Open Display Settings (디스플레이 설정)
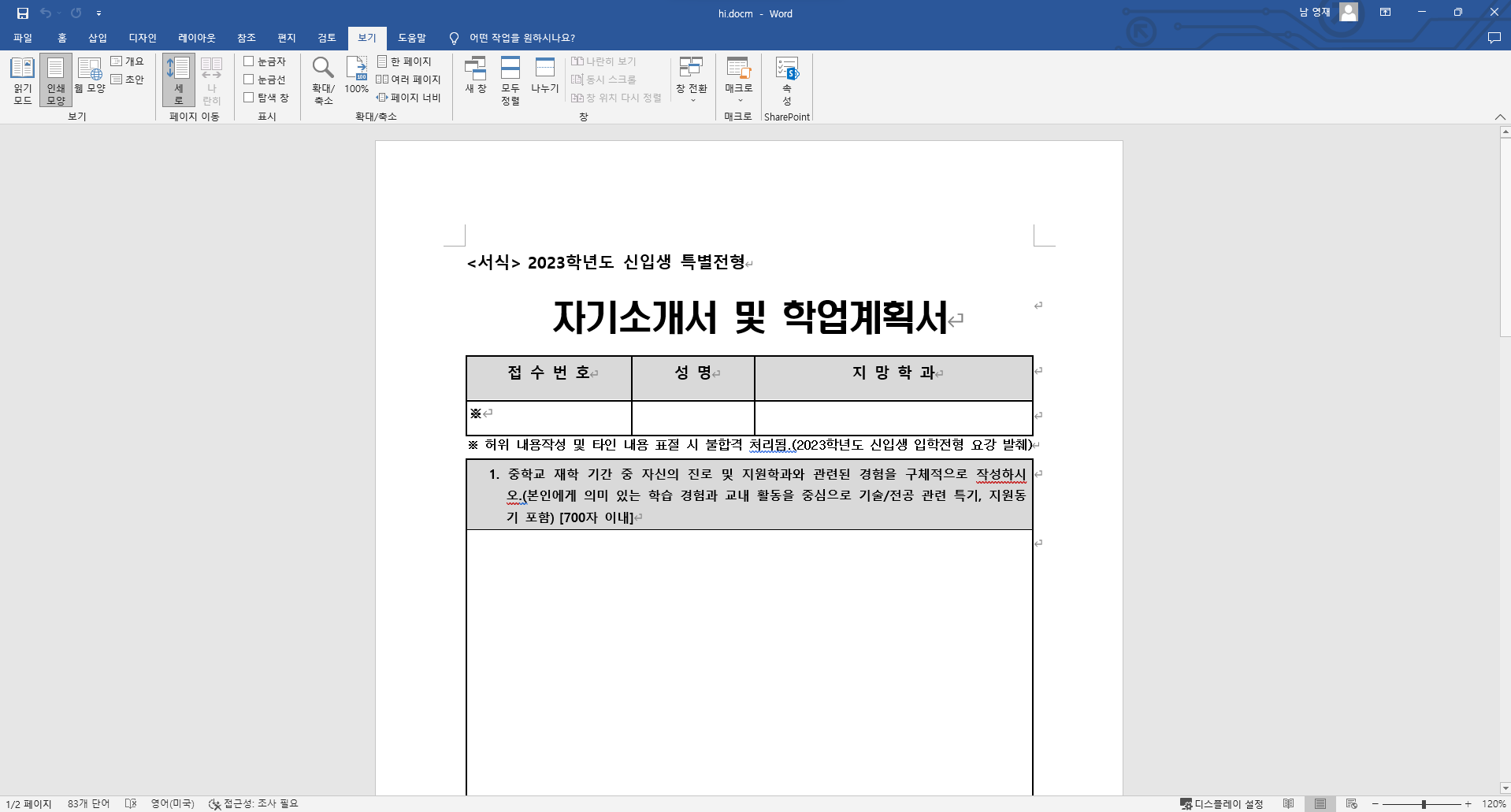This screenshot has width=1511, height=812. point(1221,804)
